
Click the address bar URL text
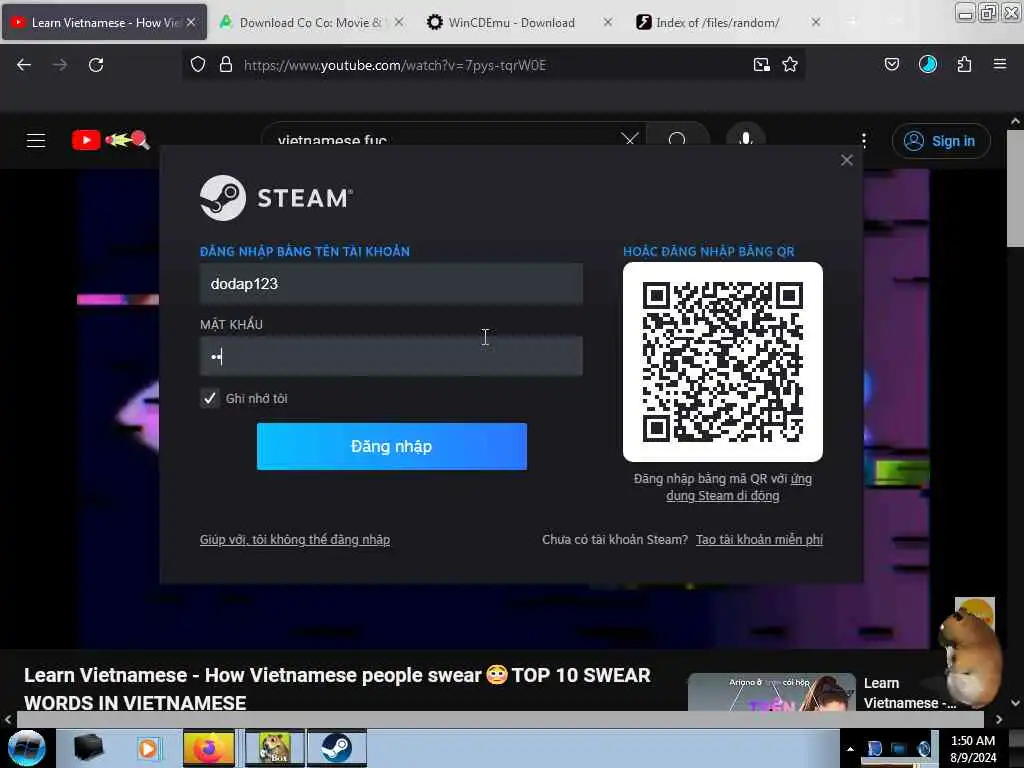(395, 65)
